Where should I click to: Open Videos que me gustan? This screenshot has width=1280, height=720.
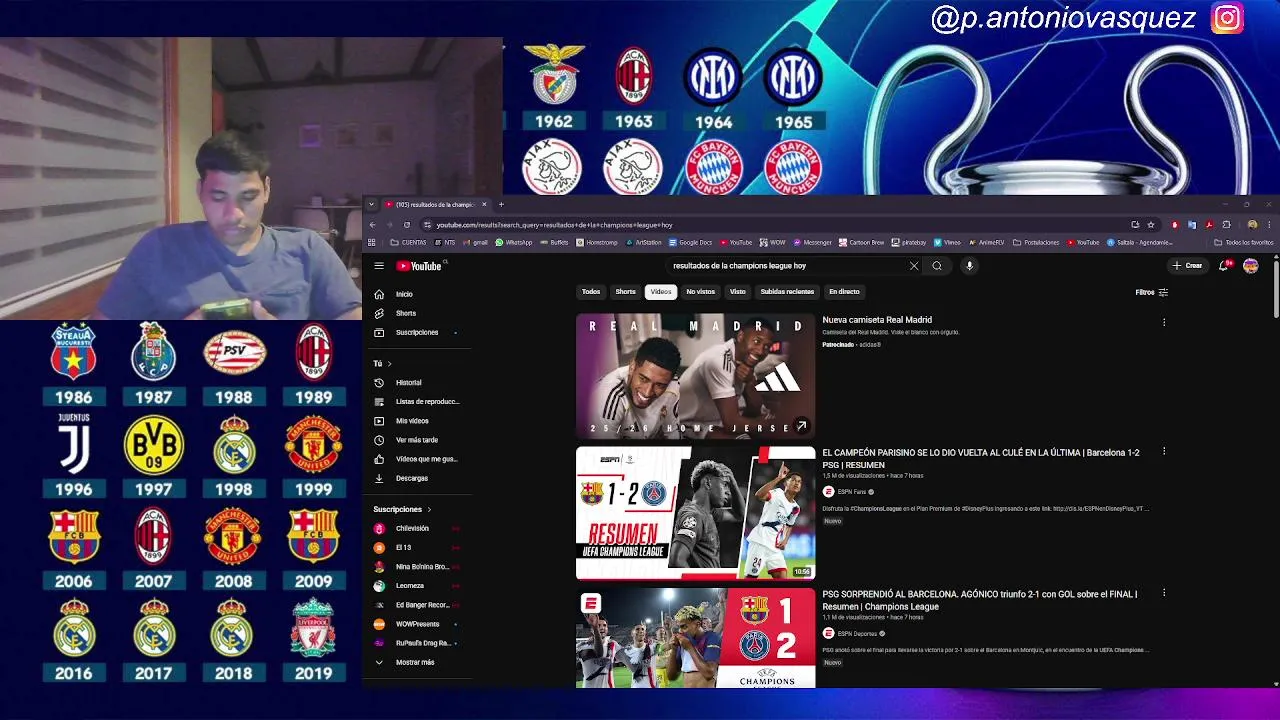coord(426,459)
